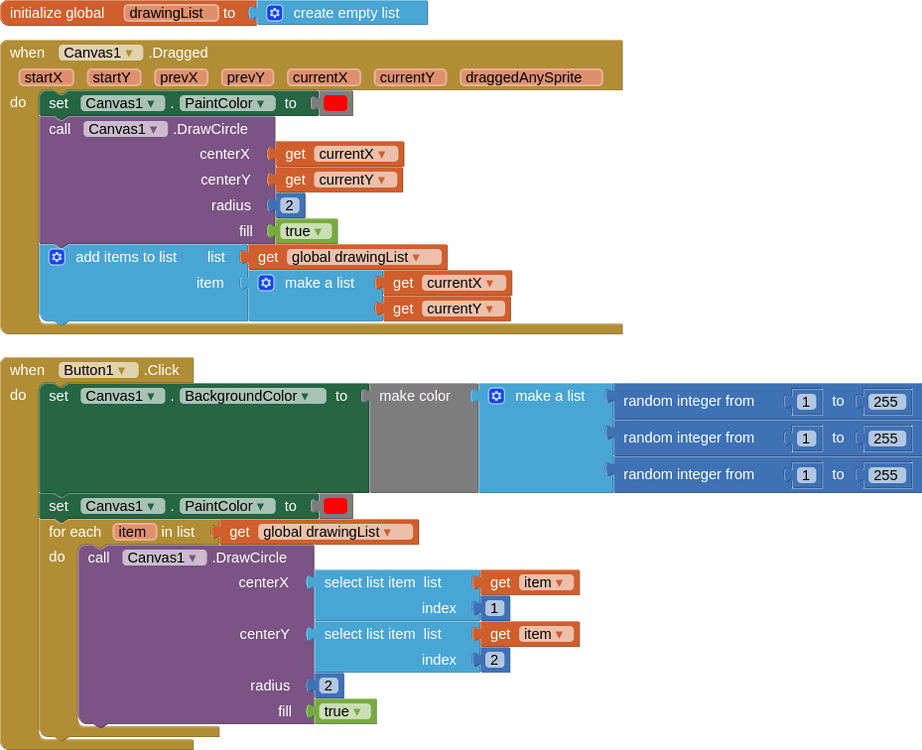
Task: Click the index 1 number field
Action: pyautogui.click(x=494, y=608)
